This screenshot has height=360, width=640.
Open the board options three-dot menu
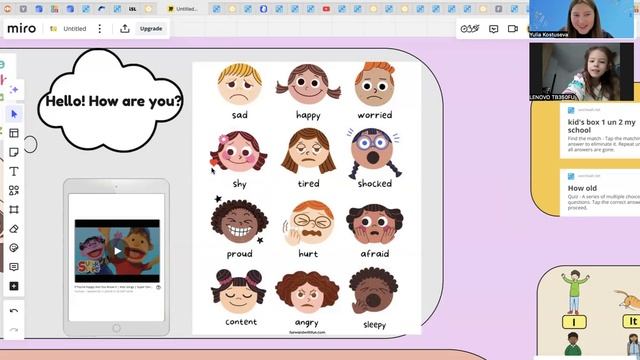(100, 29)
